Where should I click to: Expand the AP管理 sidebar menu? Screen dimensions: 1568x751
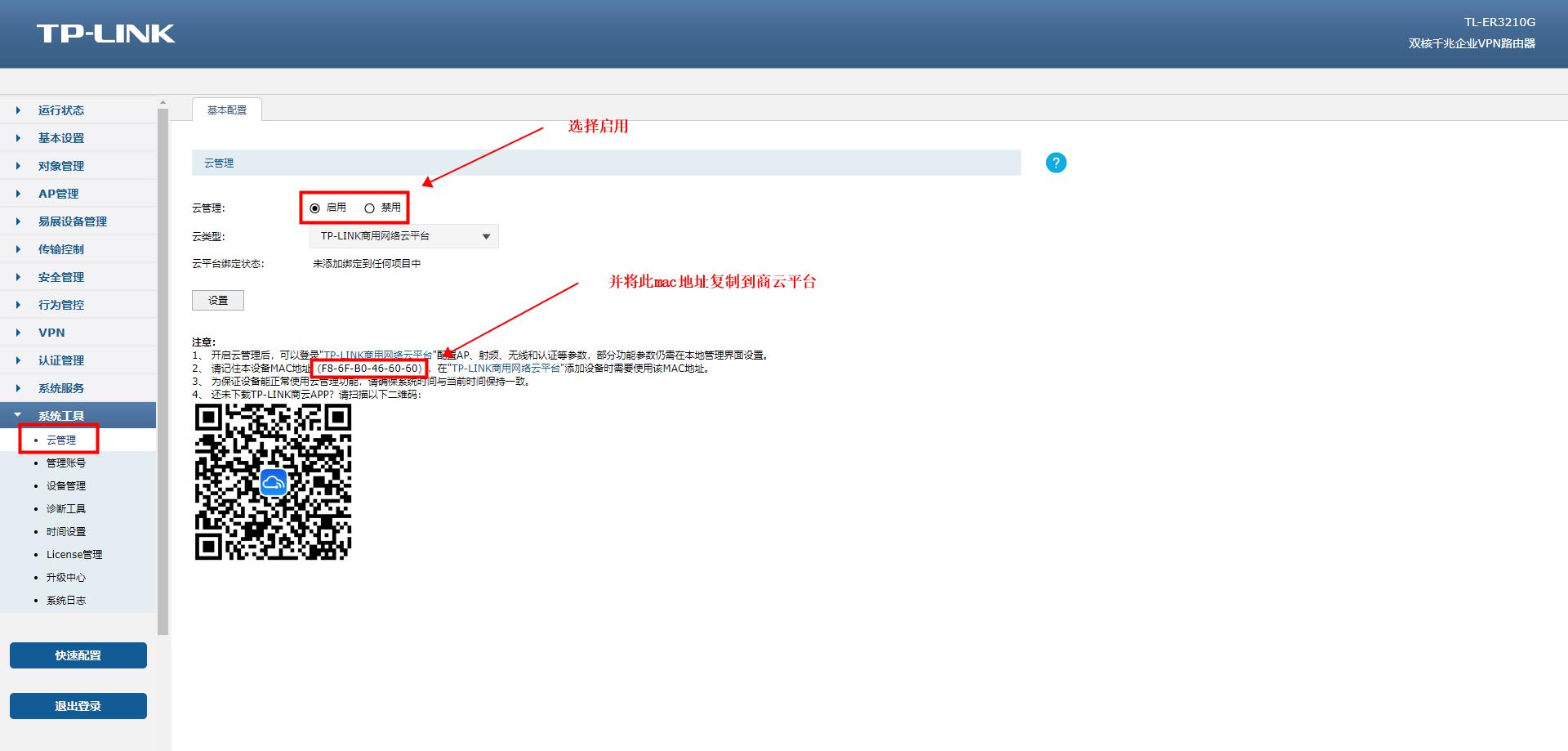[78, 194]
